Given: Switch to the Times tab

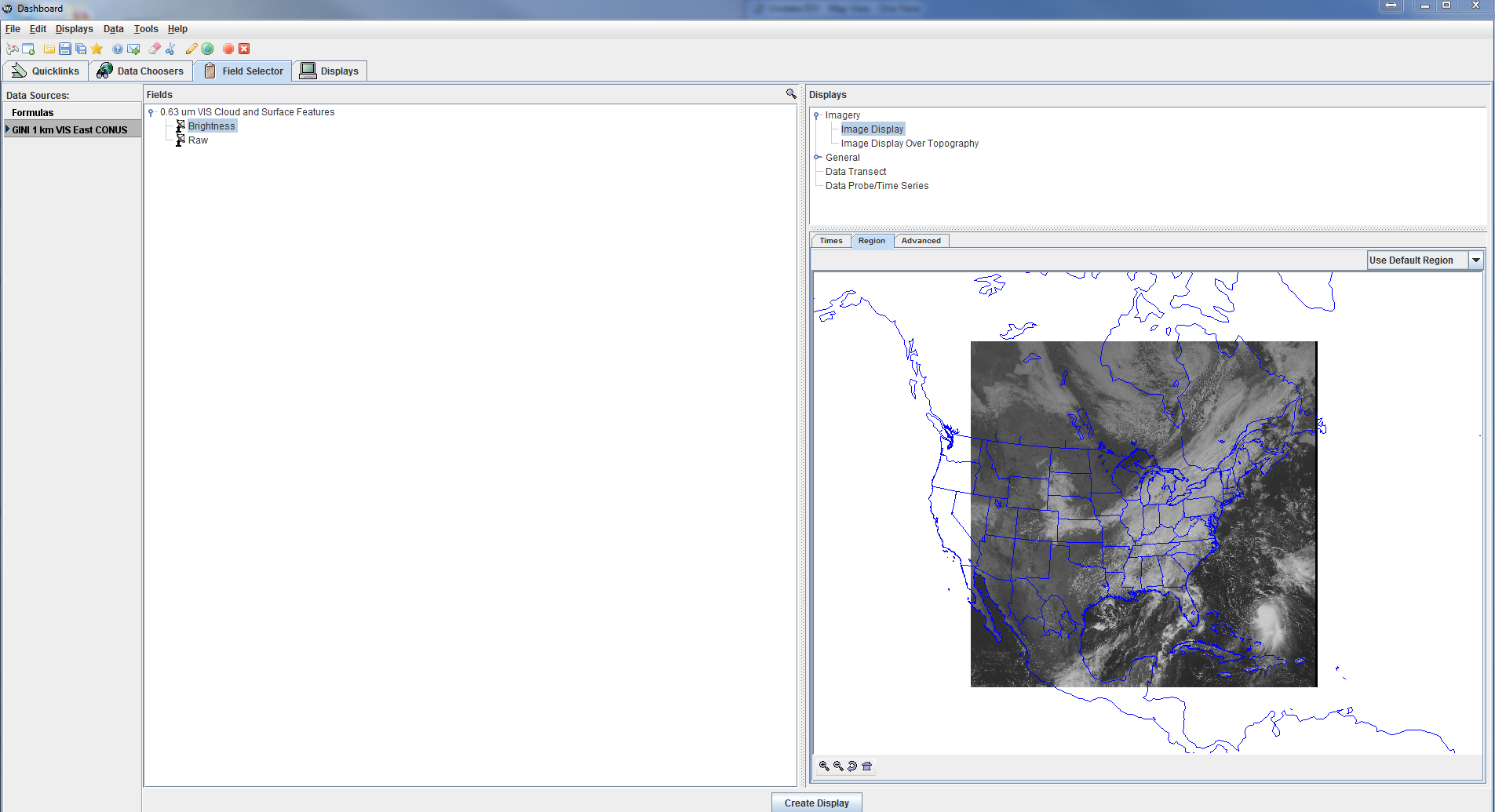Looking at the screenshot, I should coord(830,241).
